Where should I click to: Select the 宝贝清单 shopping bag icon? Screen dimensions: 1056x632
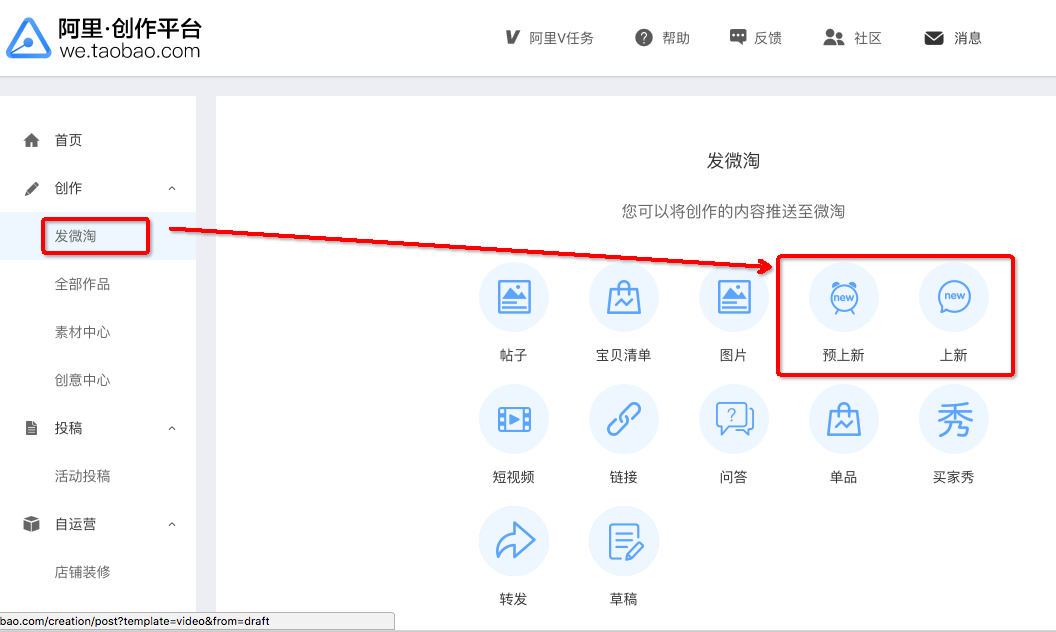pyautogui.click(x=624, y=297)
